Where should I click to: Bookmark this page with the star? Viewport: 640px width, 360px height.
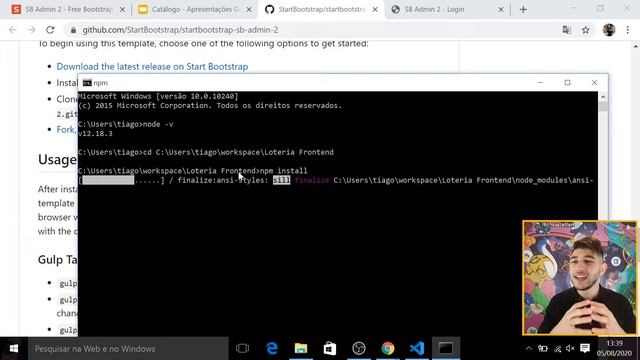(x=586, y=30)
